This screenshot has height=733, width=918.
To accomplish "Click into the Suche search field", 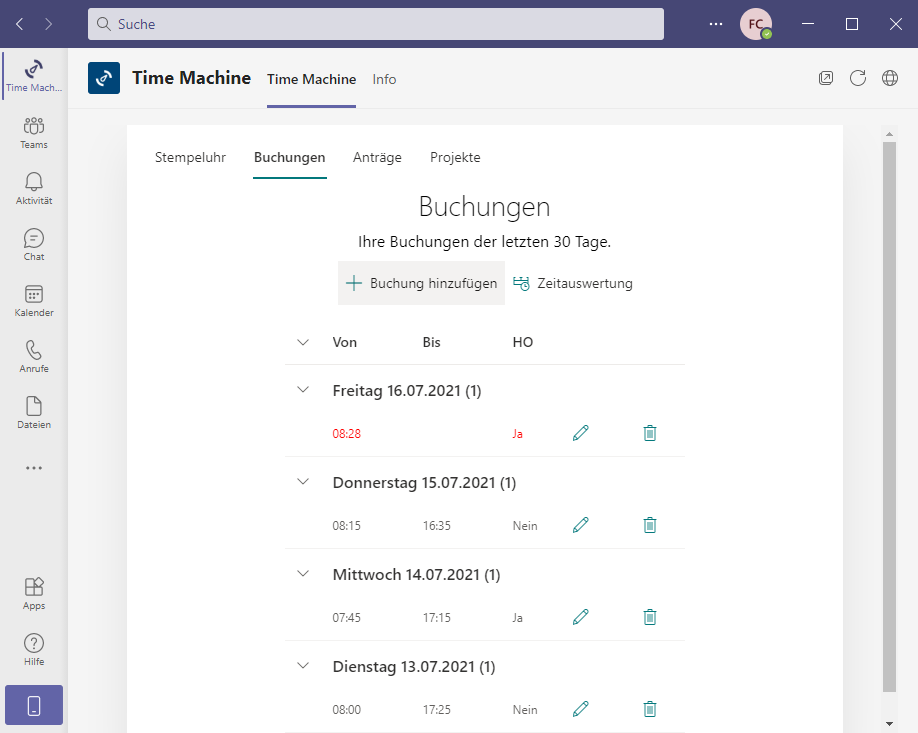I will pyautogui.click(x=376, y=24).
